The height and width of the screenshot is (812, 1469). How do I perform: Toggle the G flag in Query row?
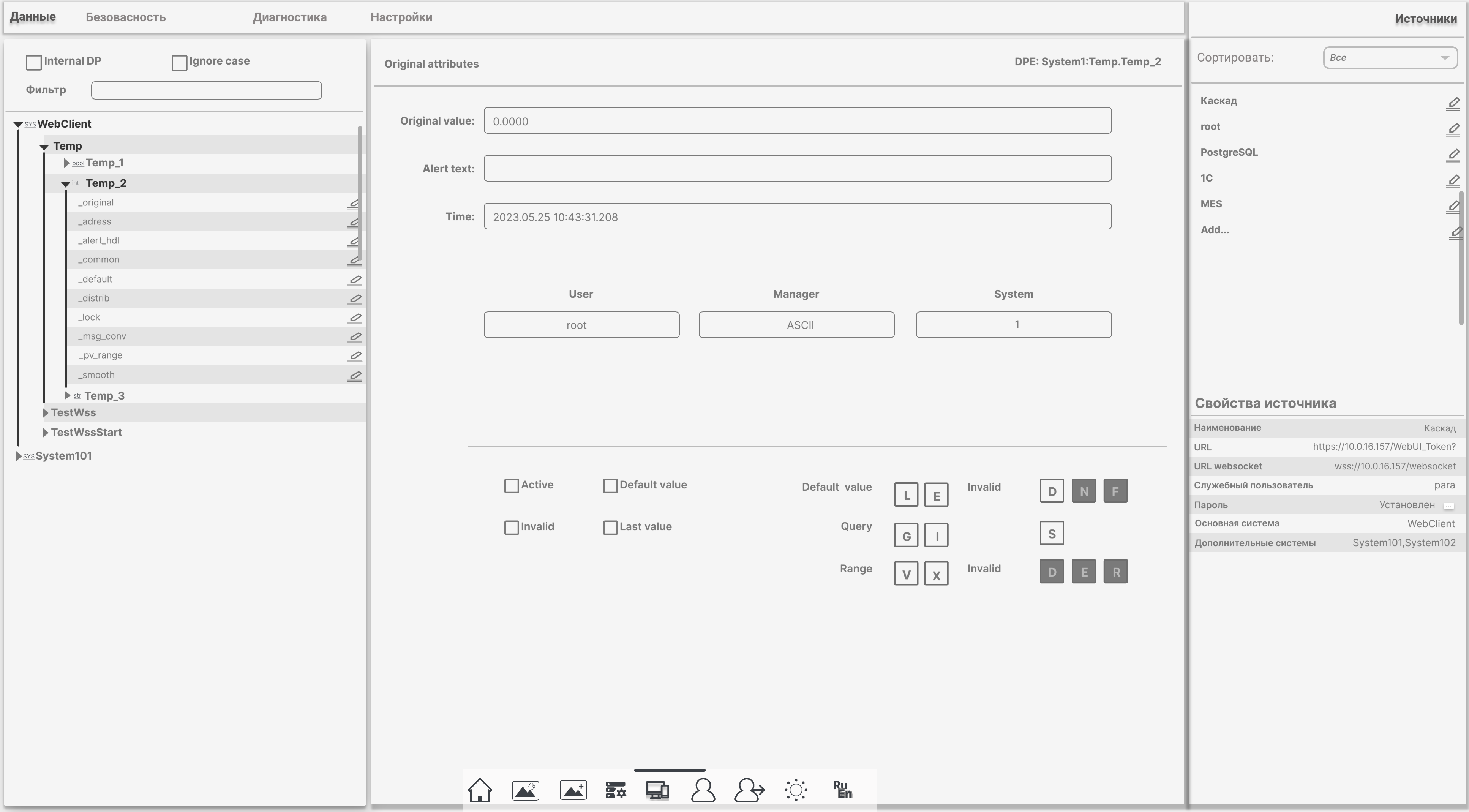click(x=906, y=536)
